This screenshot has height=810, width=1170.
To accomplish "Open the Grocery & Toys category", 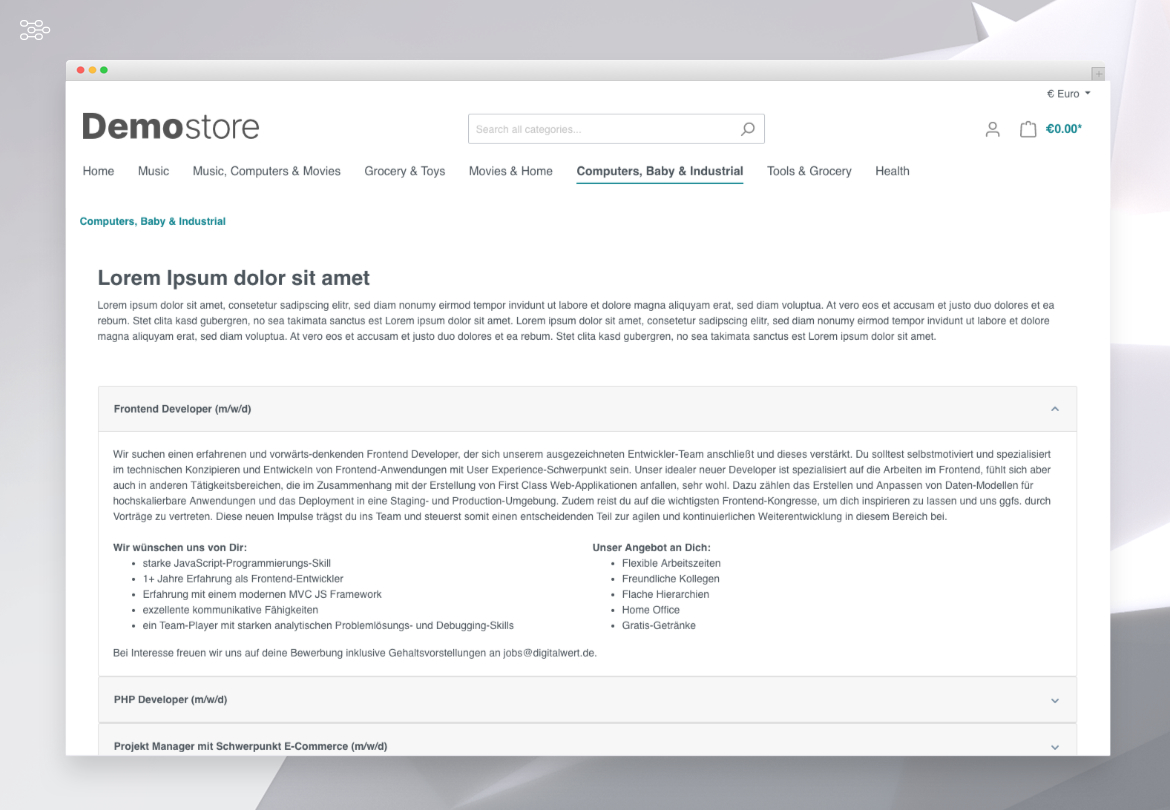I will [x=404, y=171].
